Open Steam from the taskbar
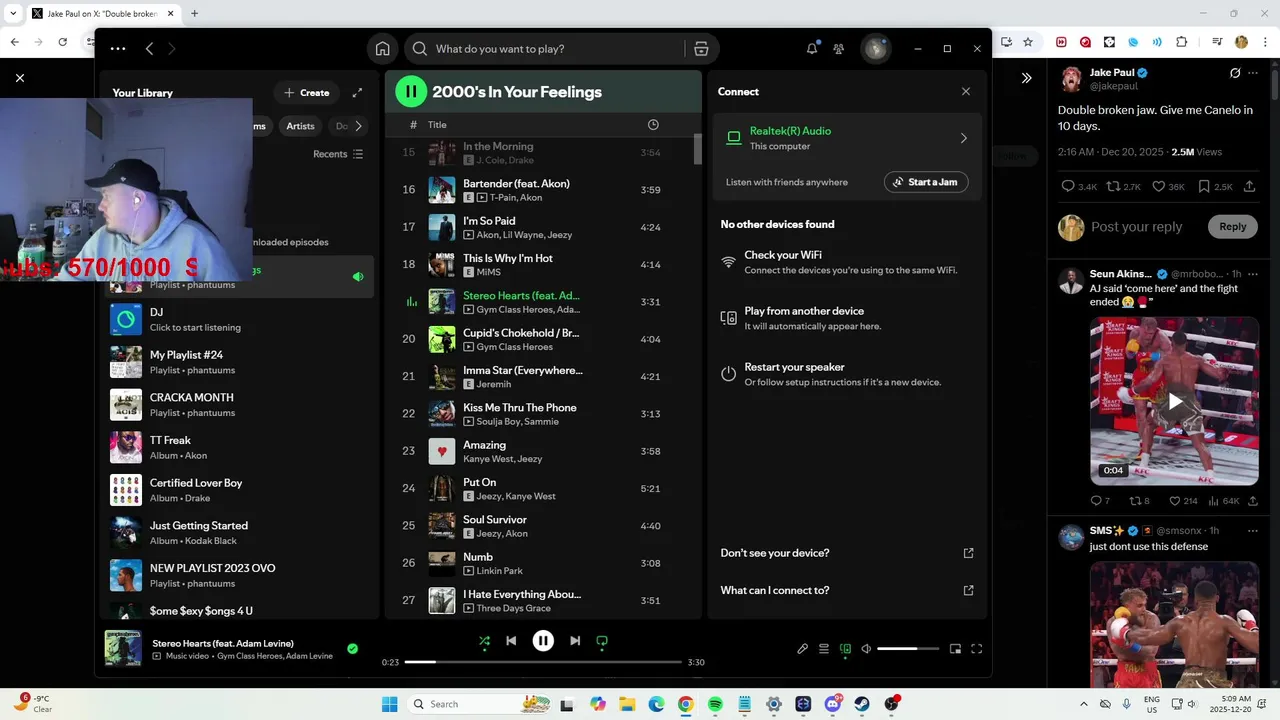This screenshot has width=1280, height=720. tap(861, 704)
